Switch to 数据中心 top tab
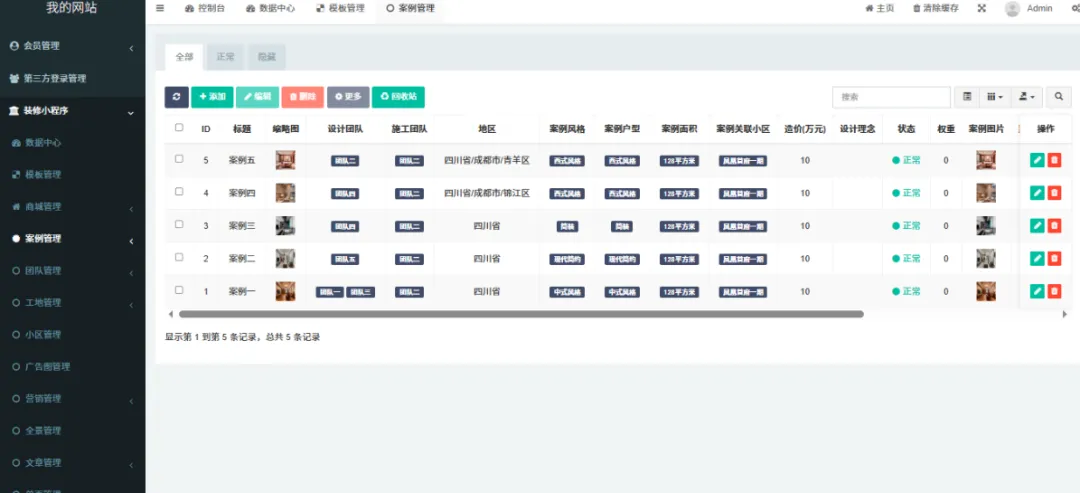 pos(270,8)
